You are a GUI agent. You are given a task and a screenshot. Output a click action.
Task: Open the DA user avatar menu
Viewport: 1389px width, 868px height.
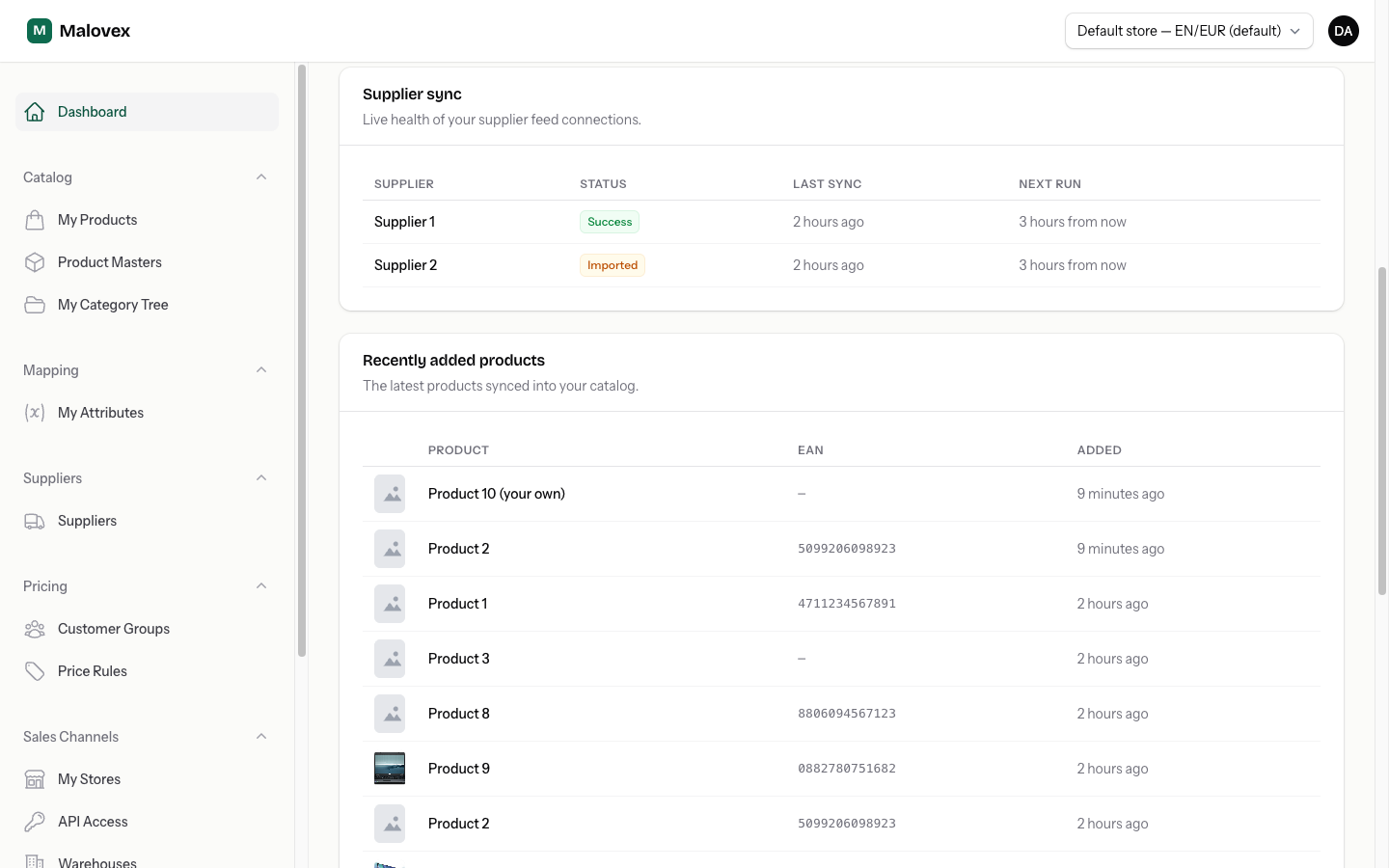[1344, 31]
